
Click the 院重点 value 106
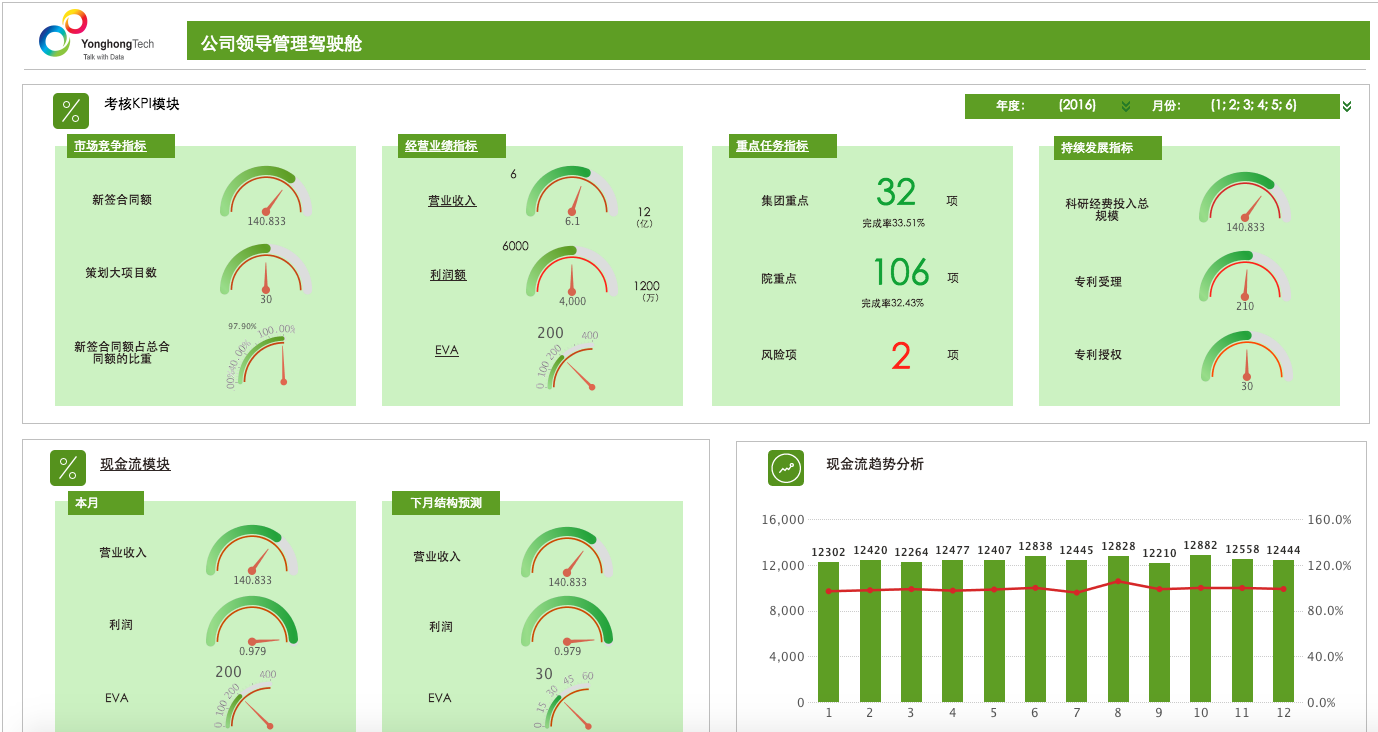901,272
